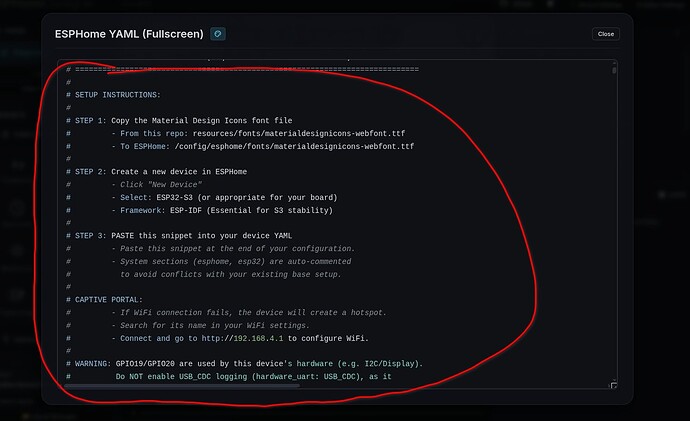The width and height of the screenshot is (690, 421).
Task: Click the copy YAML icon beside the title
Action: pyautogui.click(x=218, y=34)
